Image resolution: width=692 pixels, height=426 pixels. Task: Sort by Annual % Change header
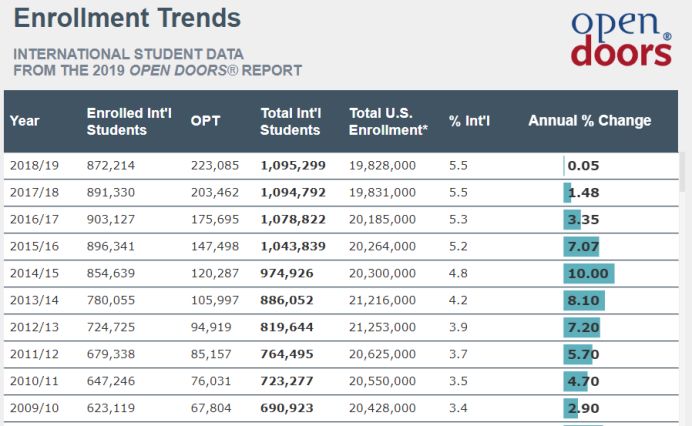click(x=589, y=121)
